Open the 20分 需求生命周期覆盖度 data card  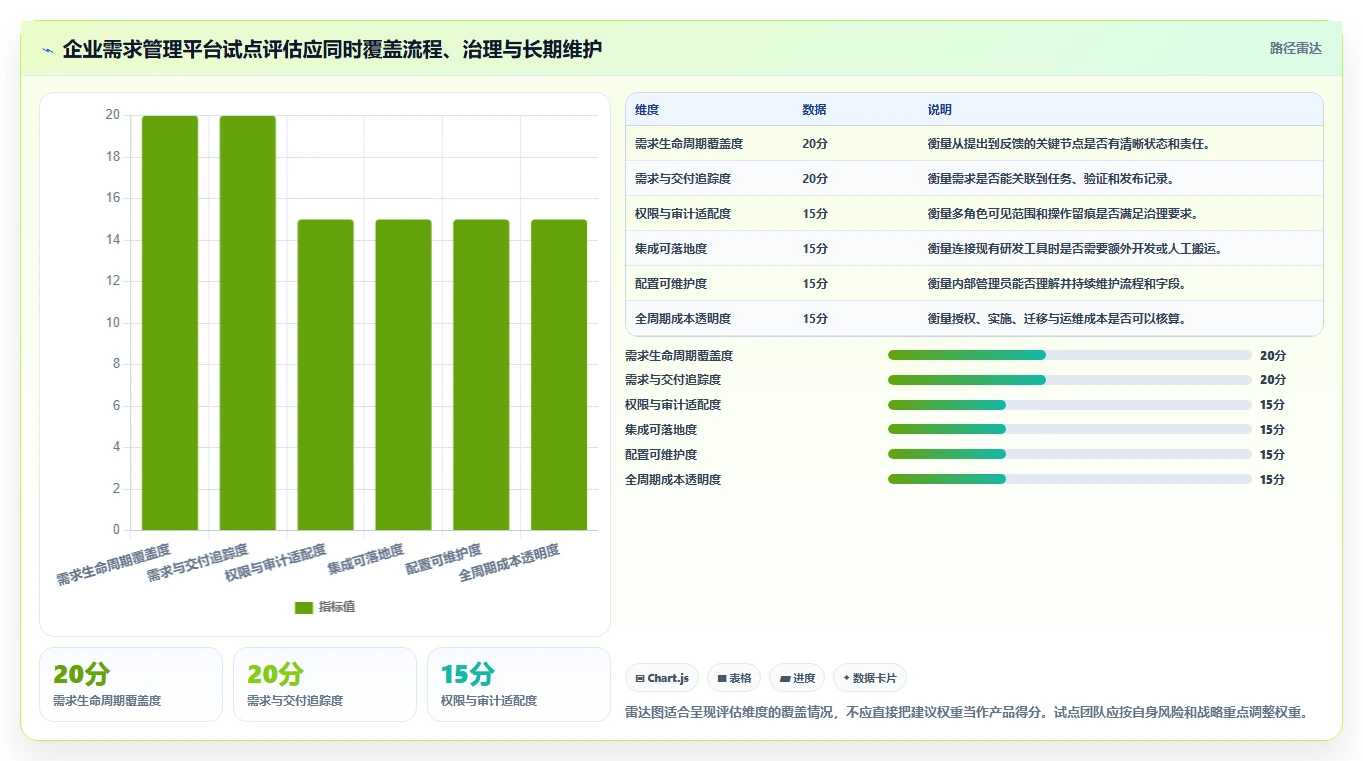click(131, 685)
